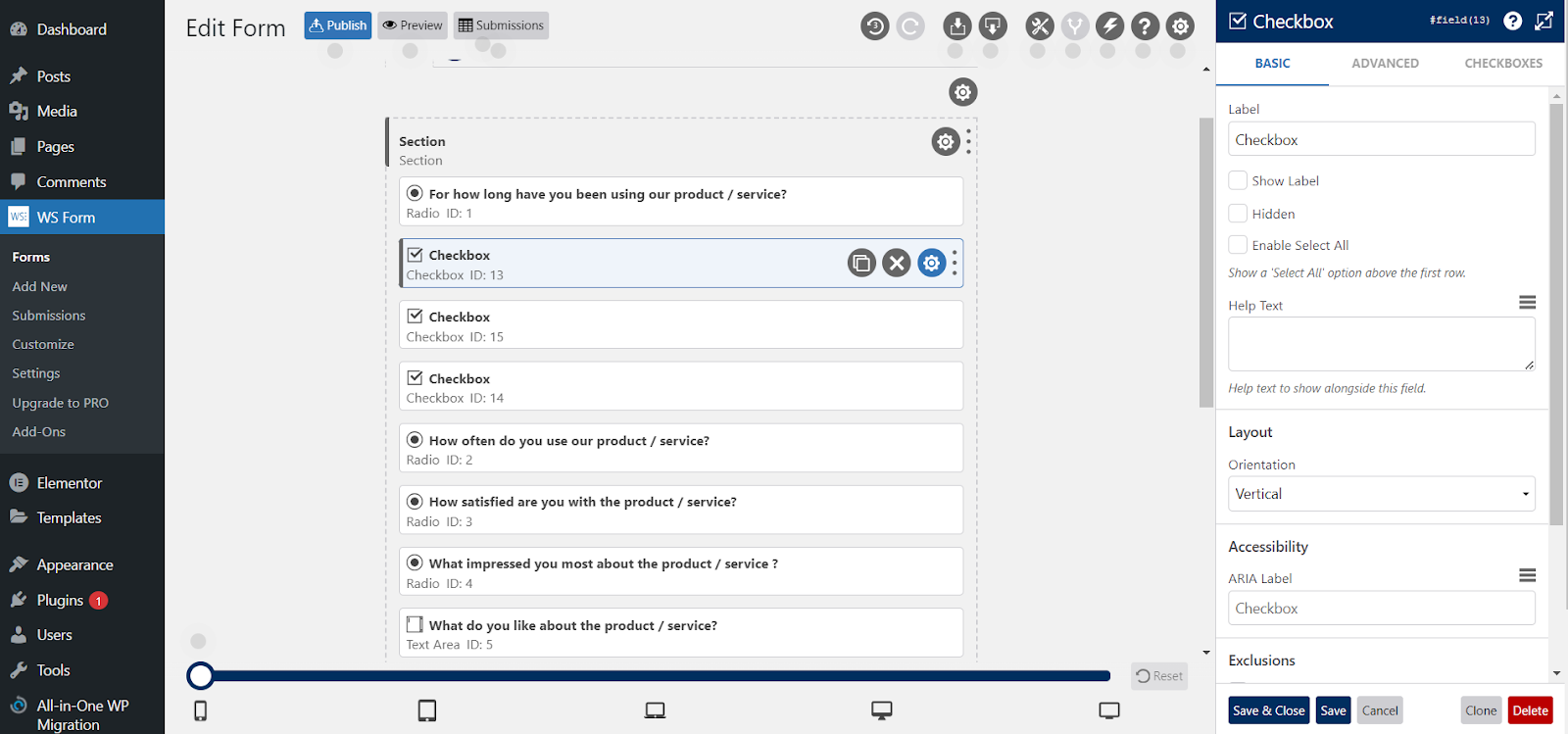Click the Preview button
This screenshot has width=1568, height=734.
[x=413, y=25]
